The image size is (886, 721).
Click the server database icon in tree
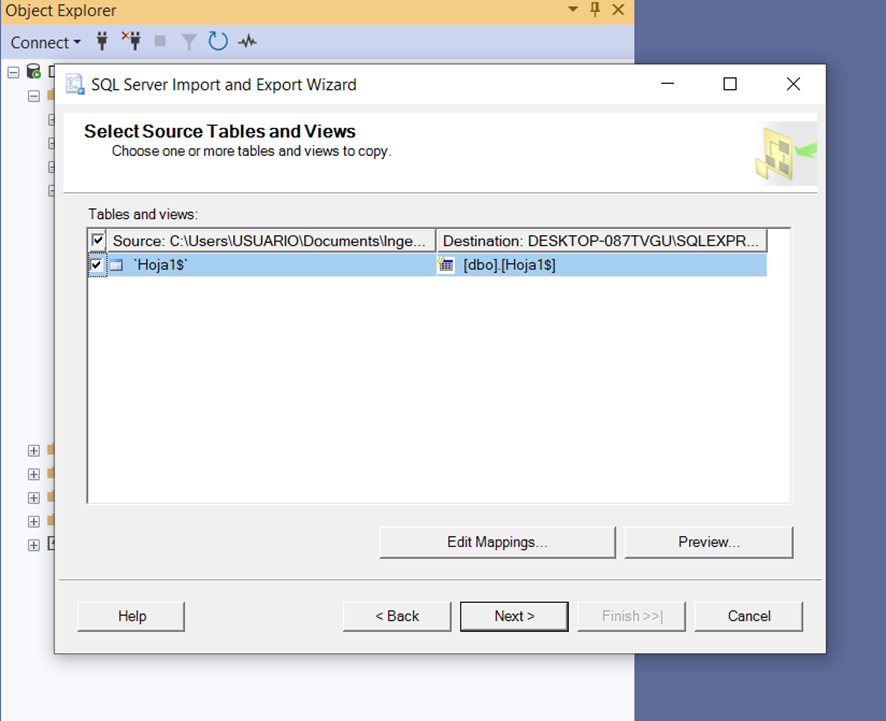click(x=34, y=72)
